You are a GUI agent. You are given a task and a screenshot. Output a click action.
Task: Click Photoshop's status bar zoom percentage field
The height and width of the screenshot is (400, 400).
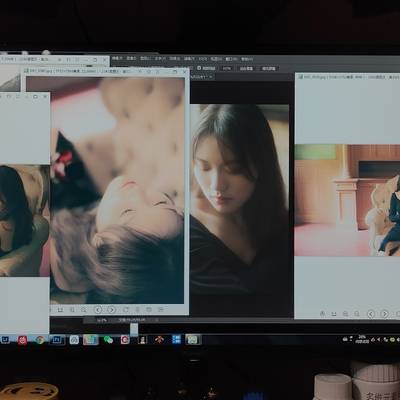click(x=102, y=320)
